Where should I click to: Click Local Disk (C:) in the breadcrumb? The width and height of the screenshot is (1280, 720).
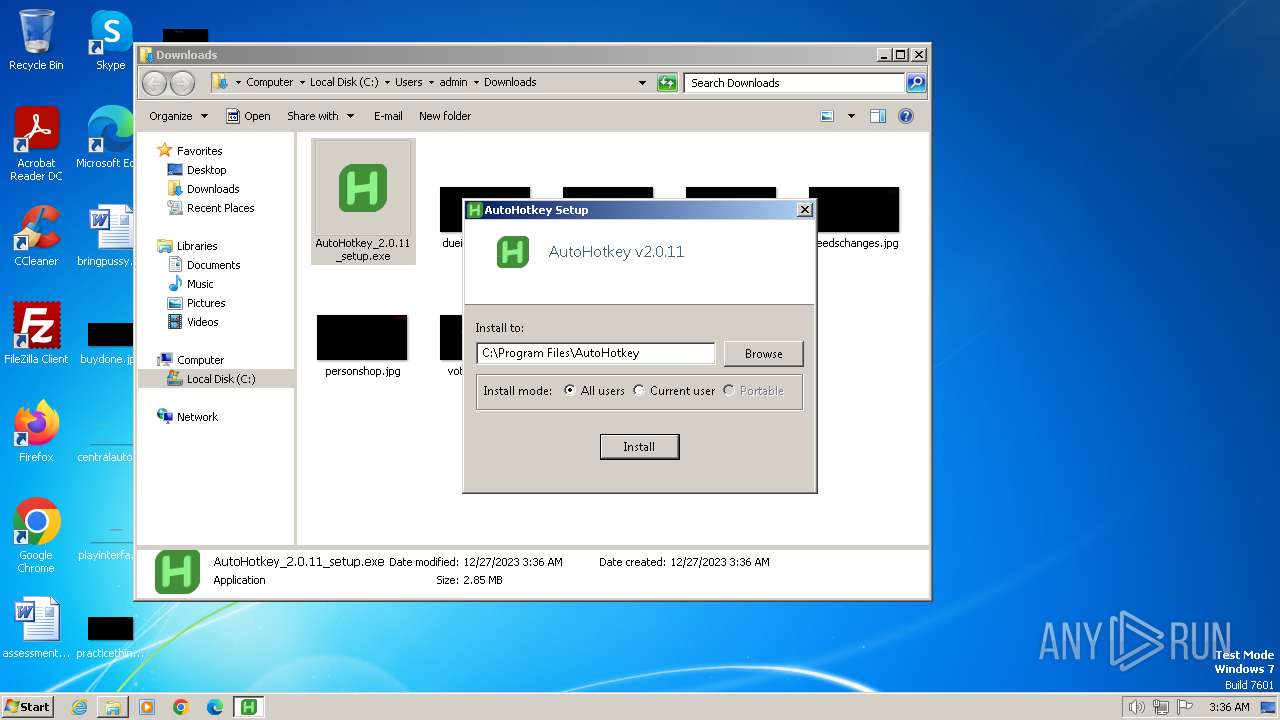pyautogui.click(x=344, y=83)
